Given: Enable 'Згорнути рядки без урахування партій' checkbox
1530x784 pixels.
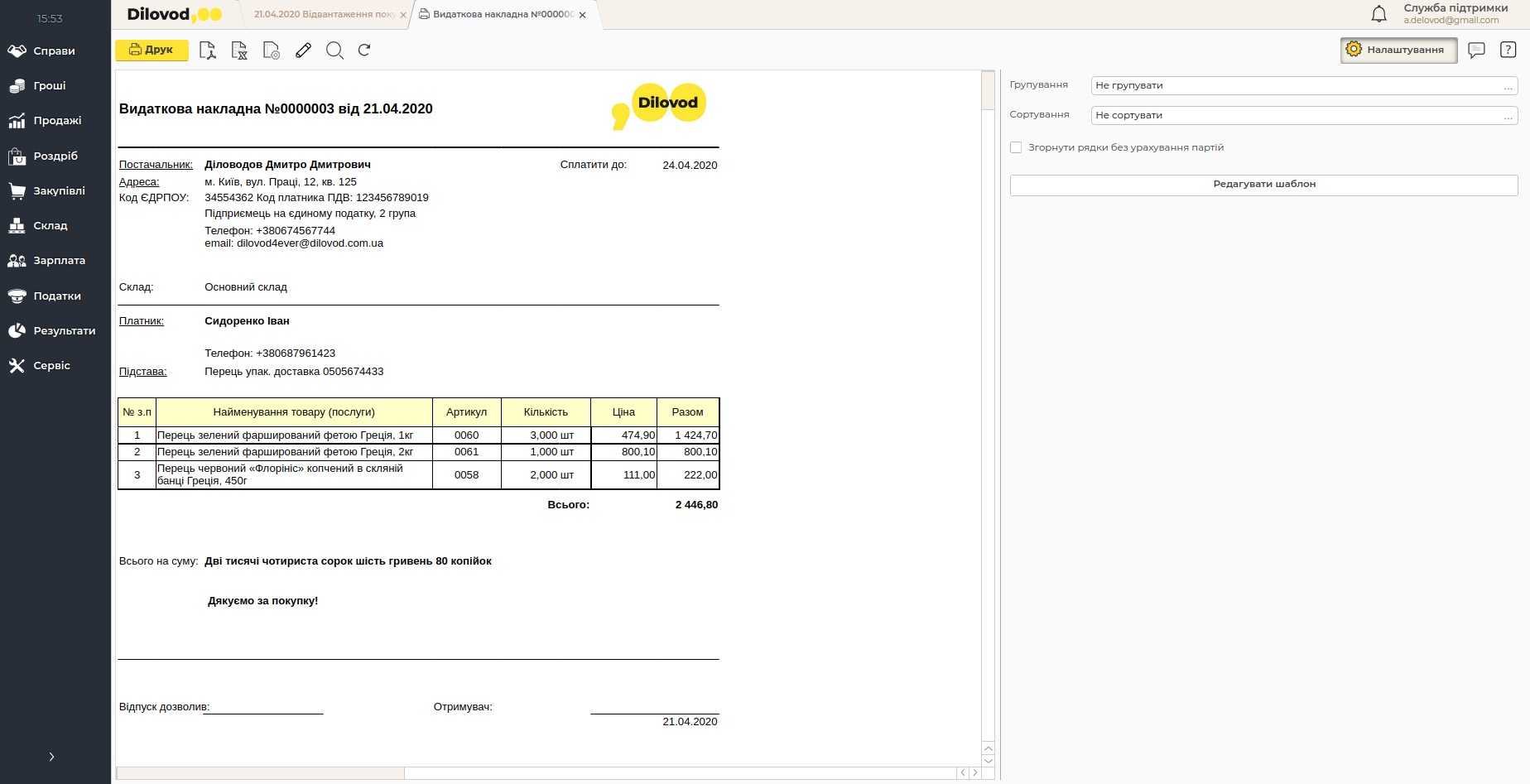Looking at the screenshot, I should (x=1016, y=147).
